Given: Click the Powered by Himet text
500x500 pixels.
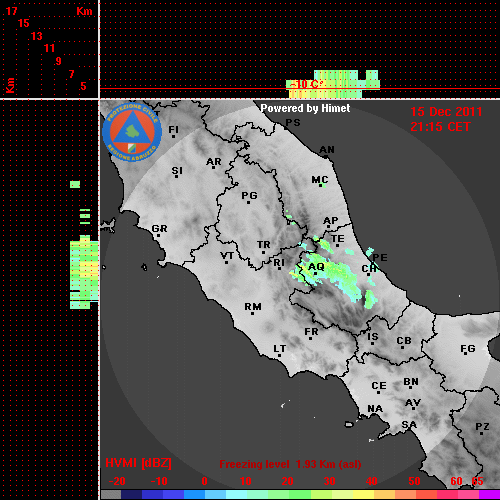Looking at the screenshot, I should (305, 108).
